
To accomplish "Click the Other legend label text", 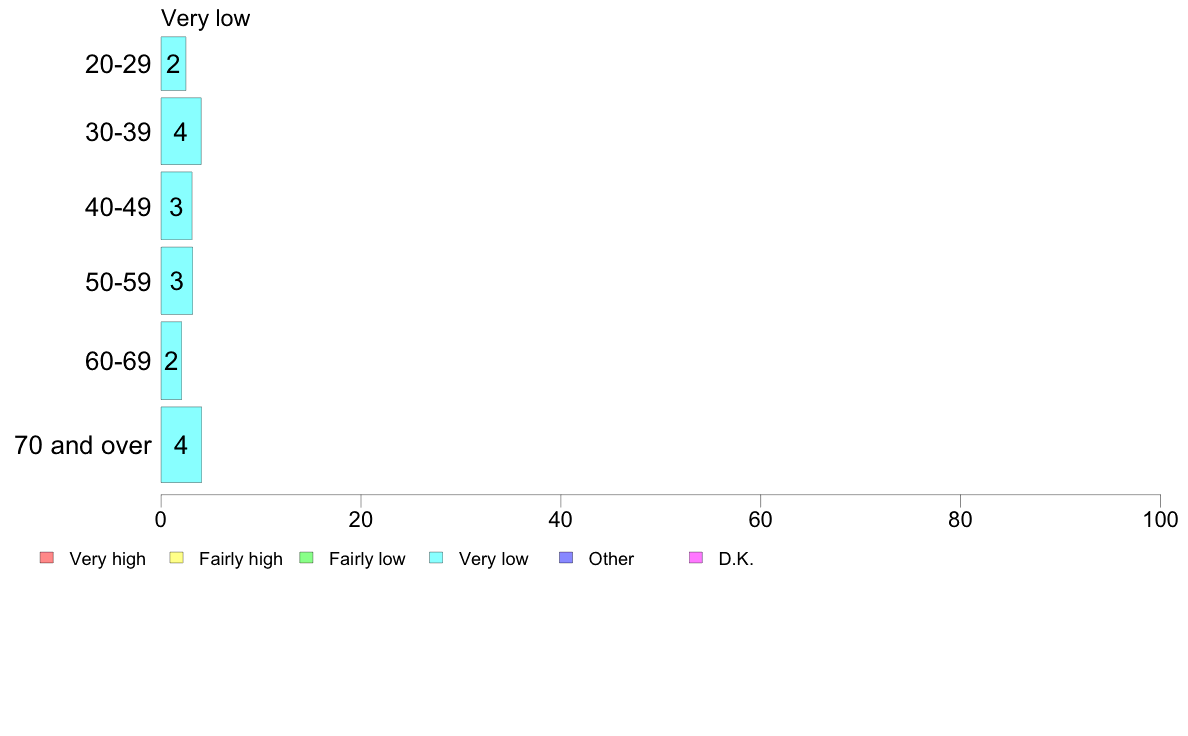I will coord(611,559).
